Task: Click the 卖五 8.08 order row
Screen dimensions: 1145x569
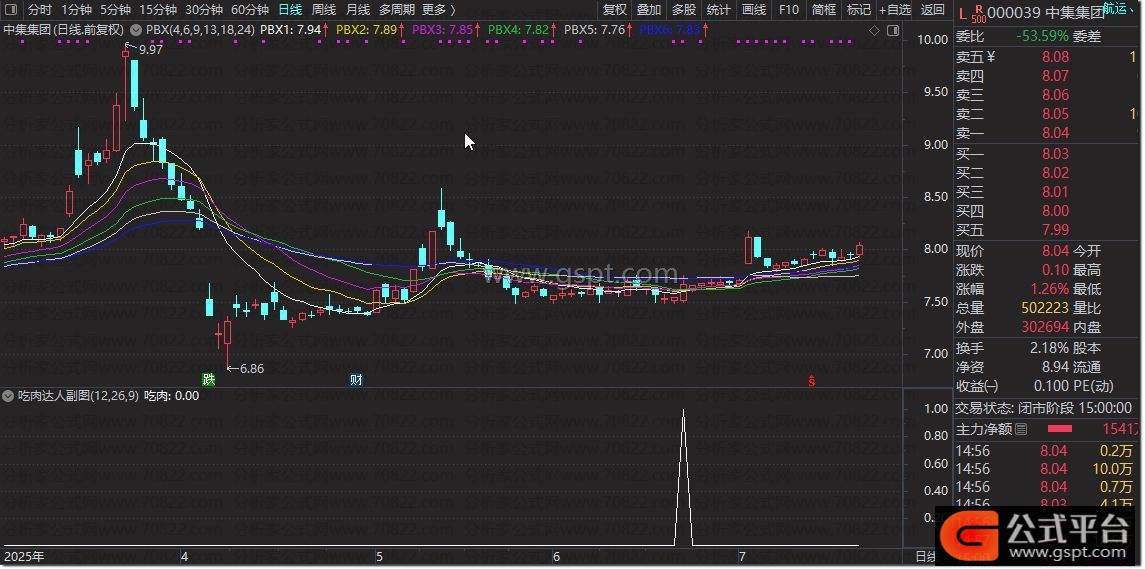Action: (x=1048, y=57)
